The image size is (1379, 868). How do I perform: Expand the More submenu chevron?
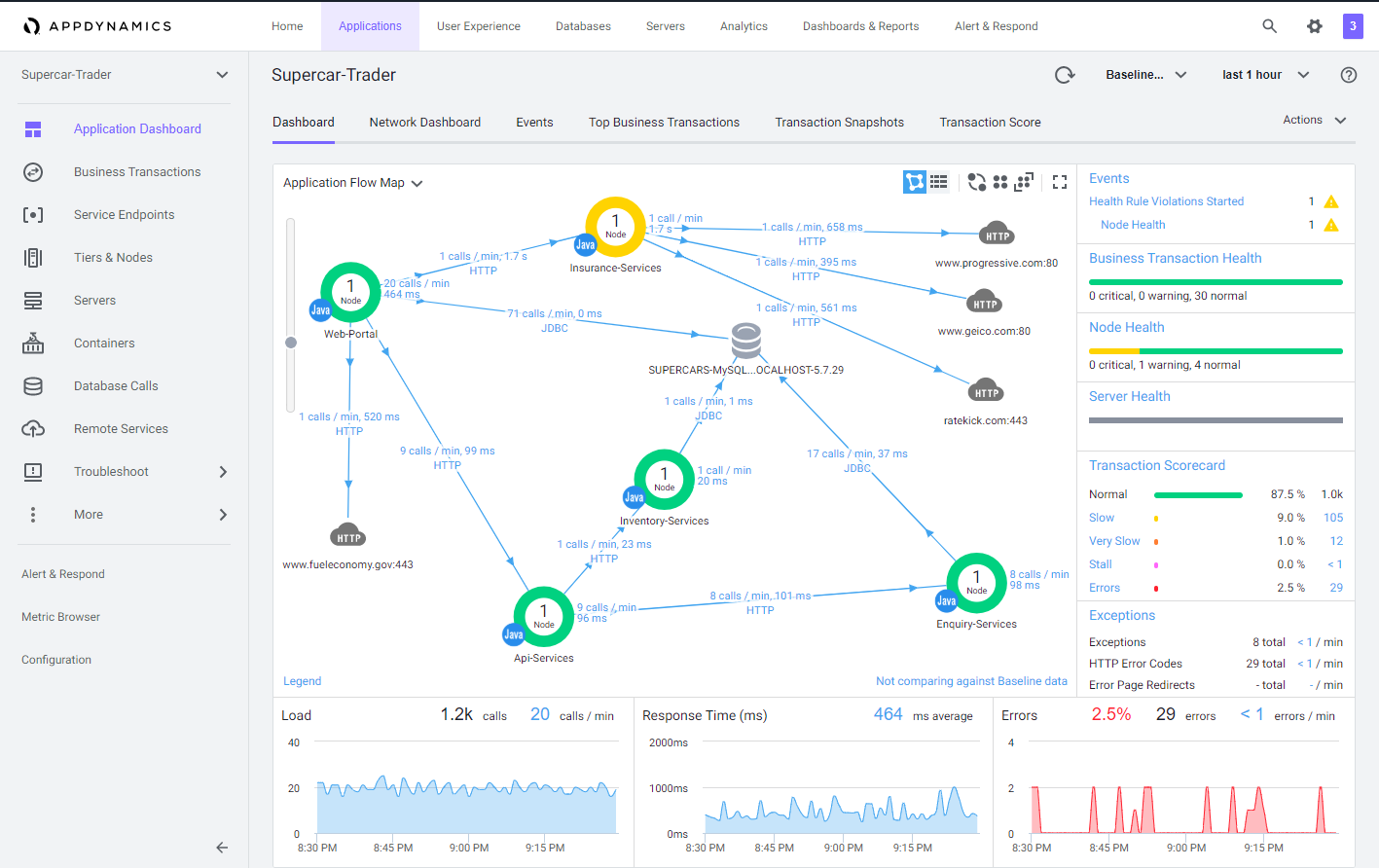click(223, 515)
